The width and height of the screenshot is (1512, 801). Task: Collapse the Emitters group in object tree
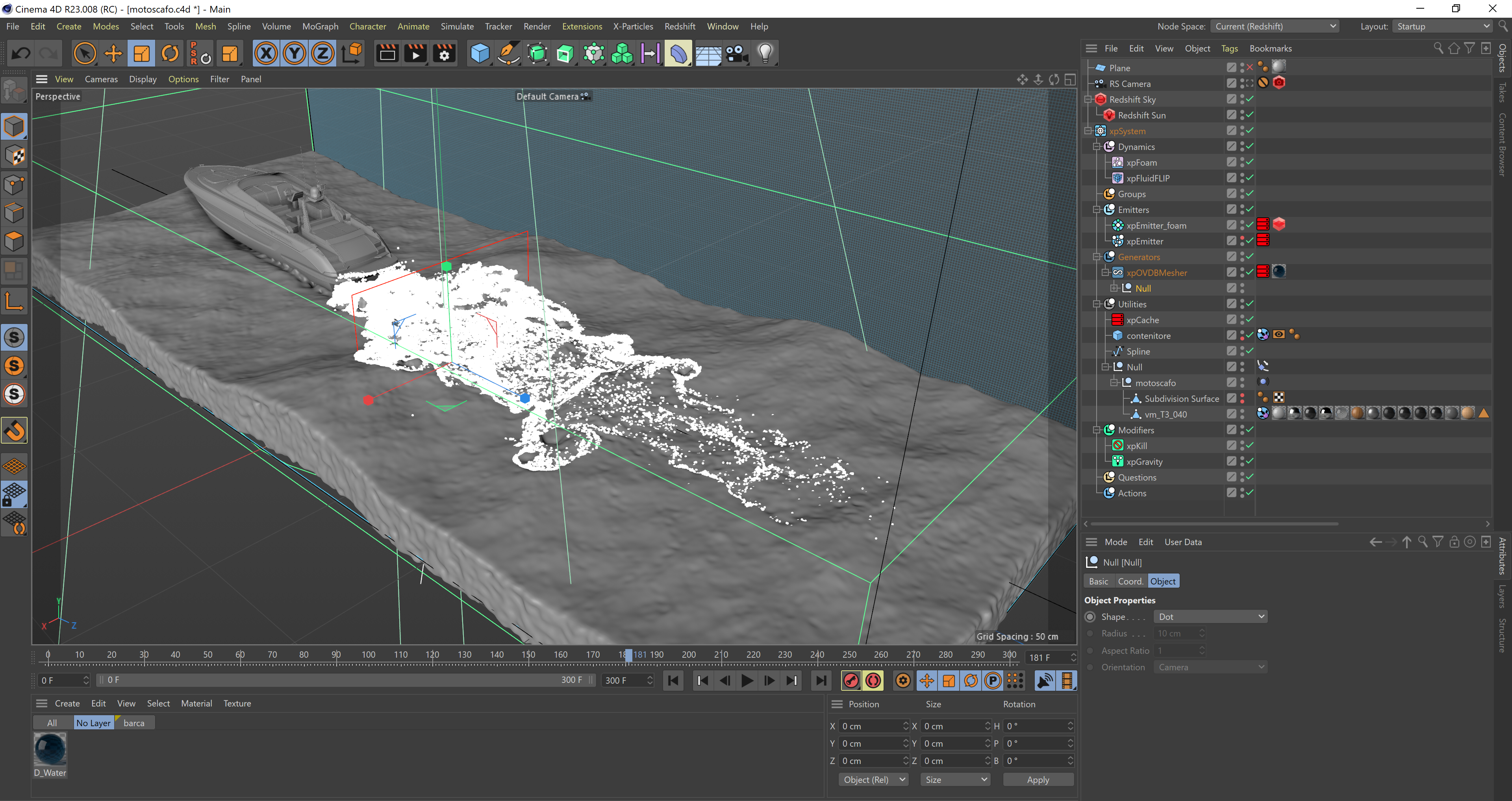click(x=1097, y=209)
